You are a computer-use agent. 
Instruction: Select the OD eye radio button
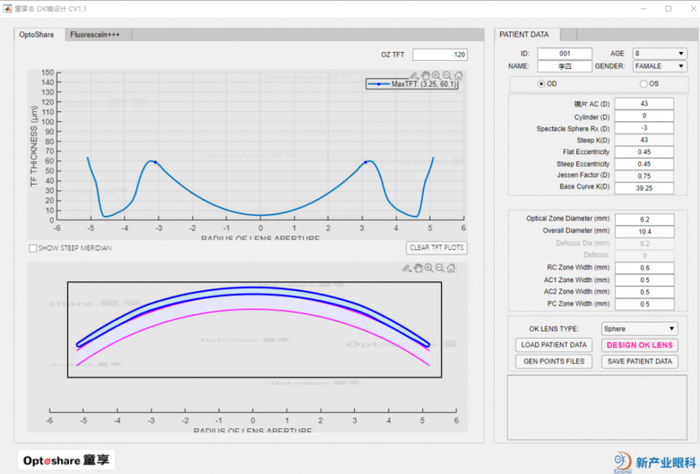coord(541,84)
